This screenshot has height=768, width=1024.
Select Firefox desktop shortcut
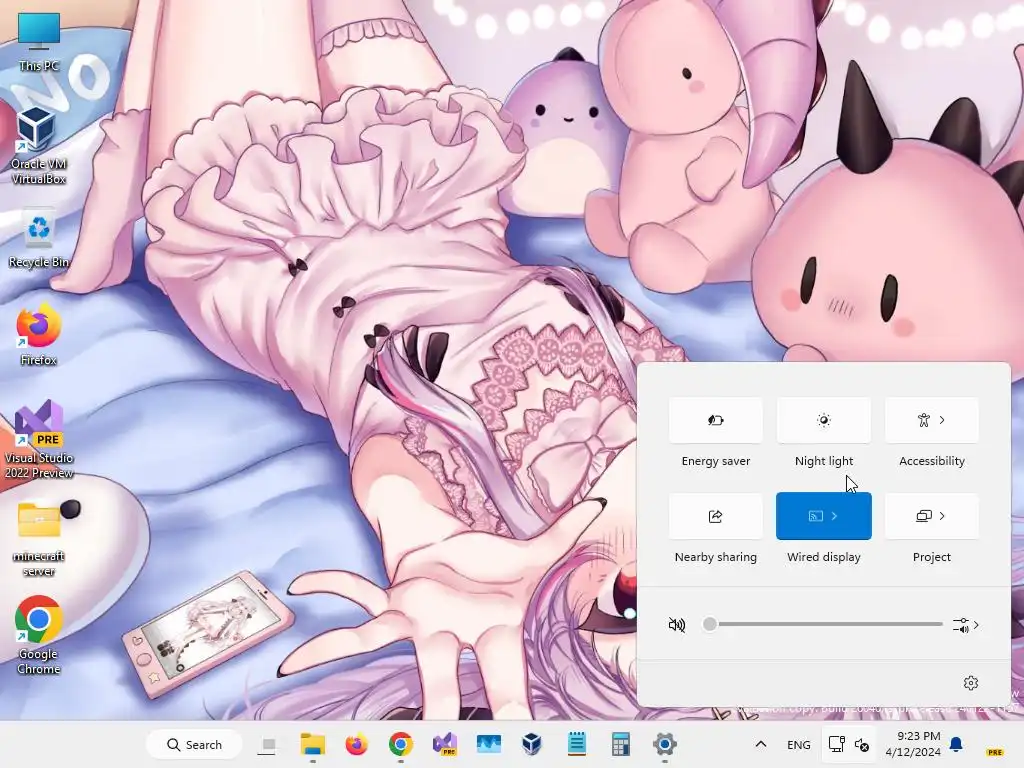[39, 335]
